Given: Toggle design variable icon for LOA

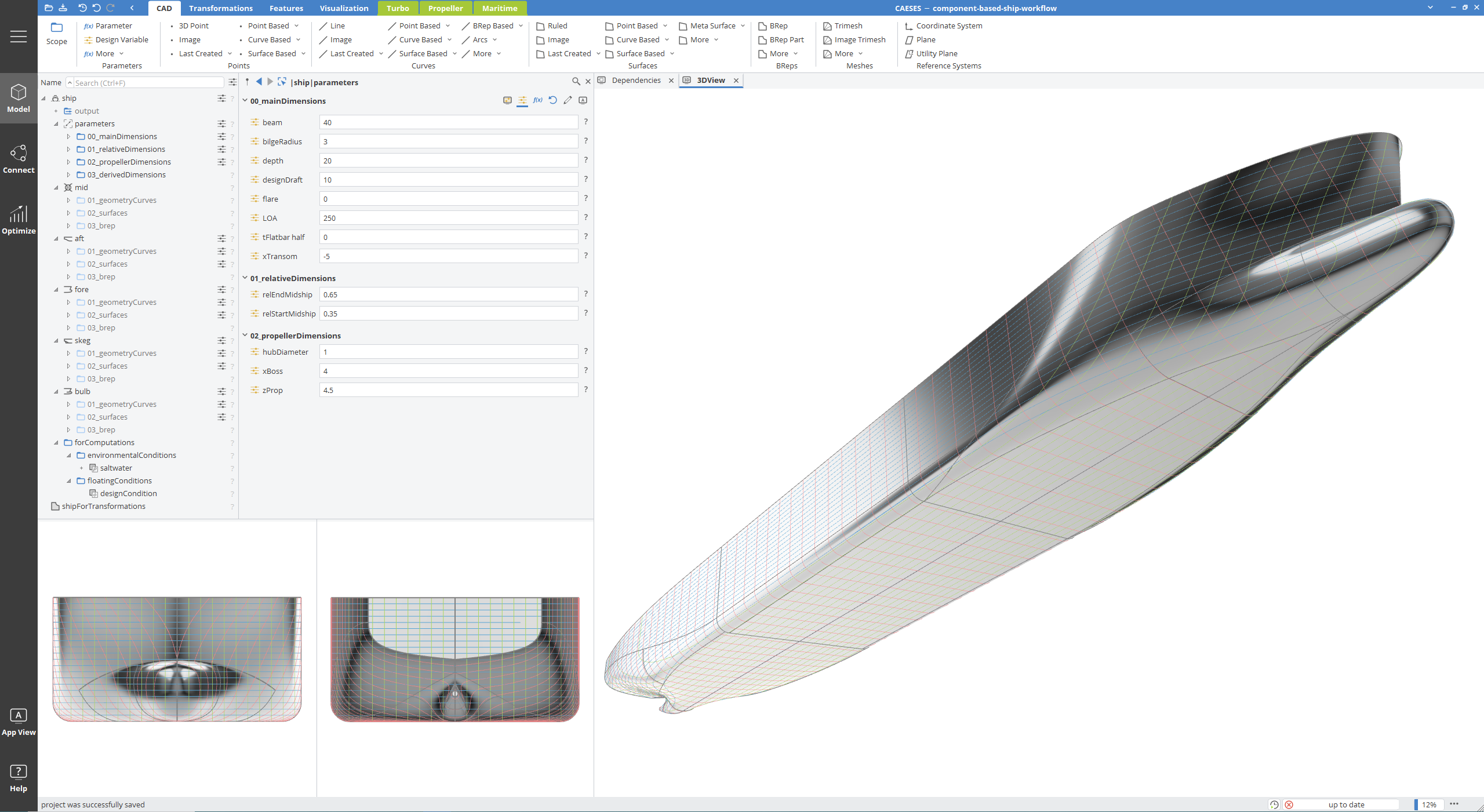Looking at the screenshot, I should 254,218.
